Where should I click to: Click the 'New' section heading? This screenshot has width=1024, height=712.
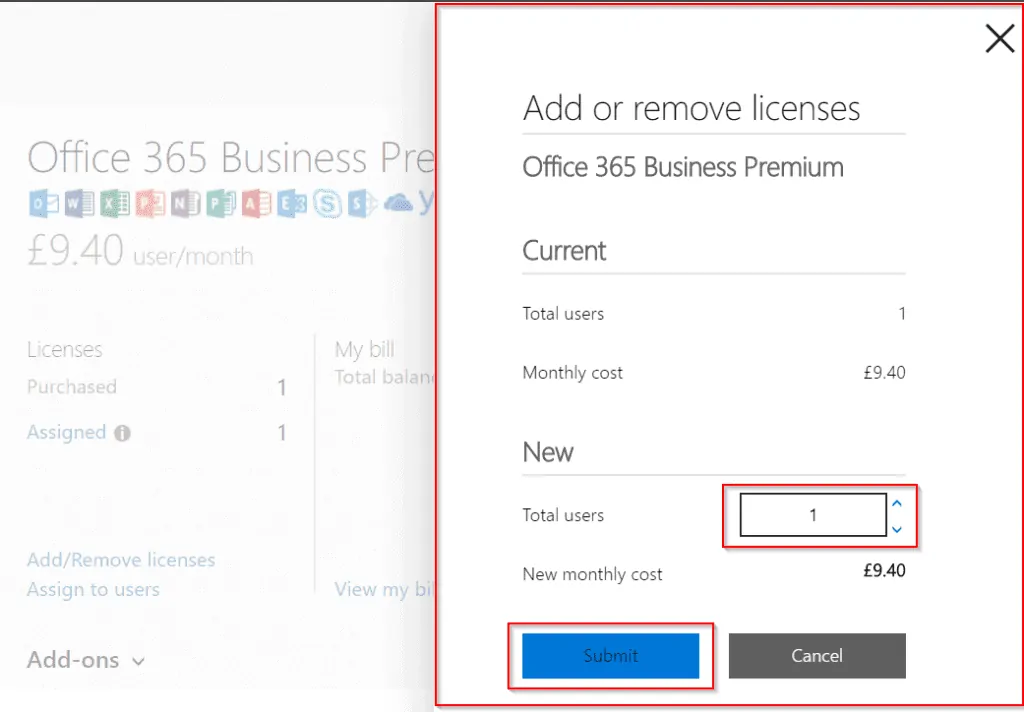point(548,452)
